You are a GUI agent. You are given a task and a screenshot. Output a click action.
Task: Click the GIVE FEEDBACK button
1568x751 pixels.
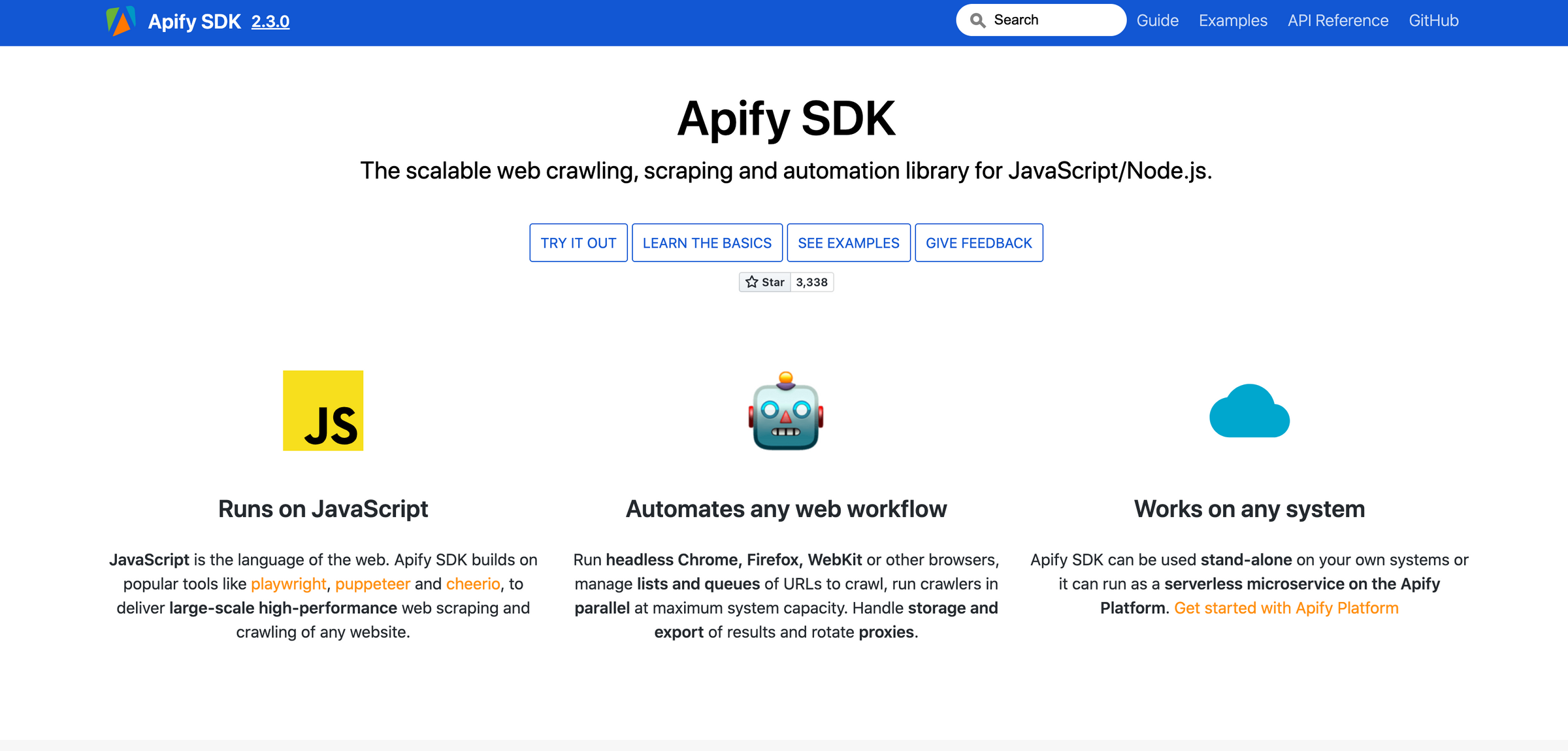click(x=978, y=242)
